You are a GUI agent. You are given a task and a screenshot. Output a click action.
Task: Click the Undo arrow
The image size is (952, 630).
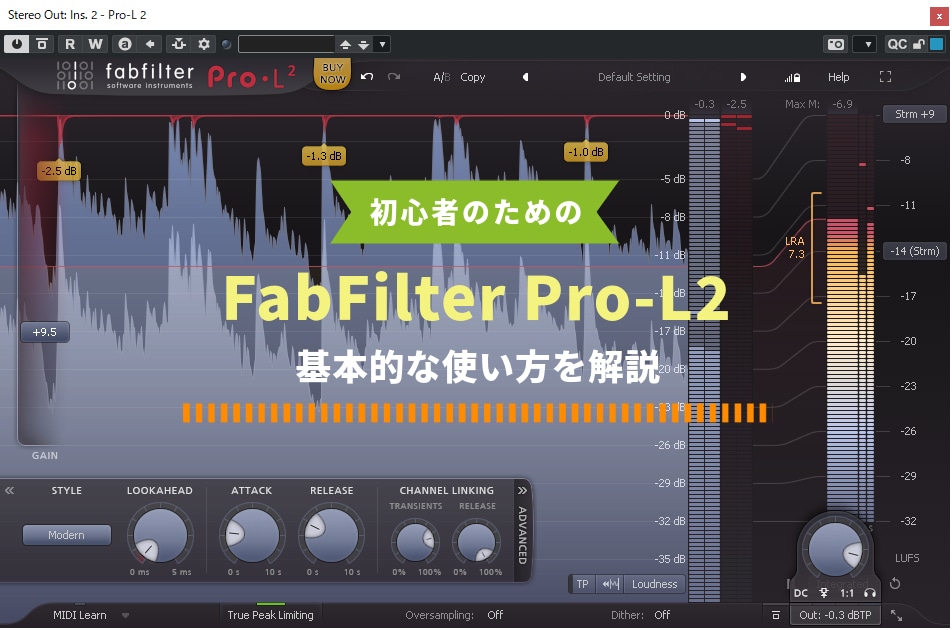(x=367, y=77)
